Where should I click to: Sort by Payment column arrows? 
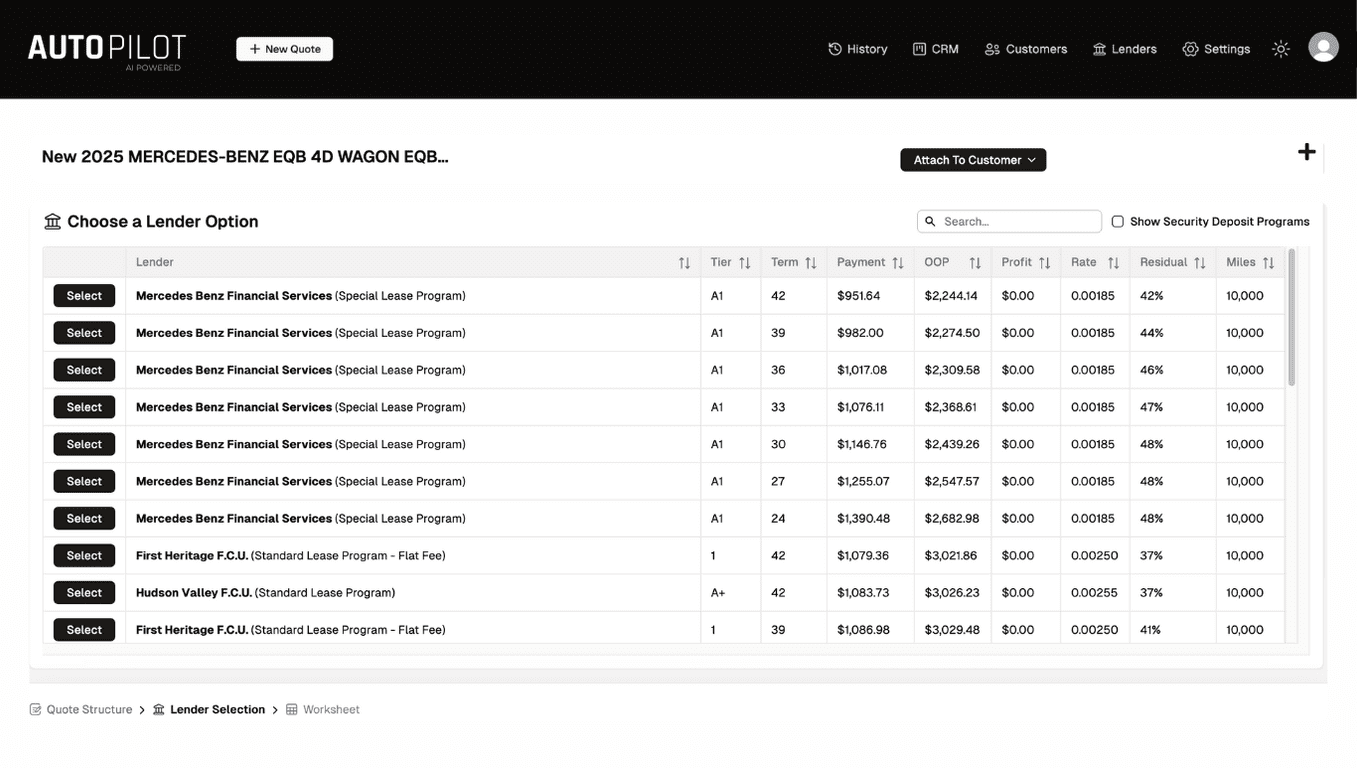point(898,263)
